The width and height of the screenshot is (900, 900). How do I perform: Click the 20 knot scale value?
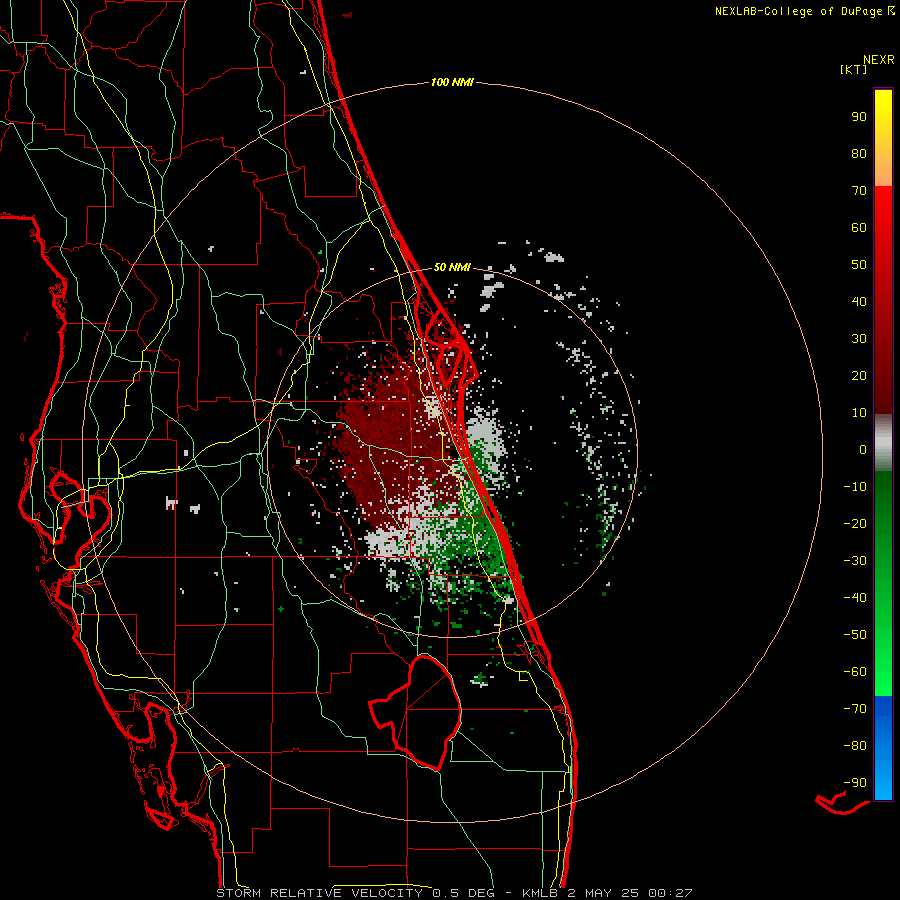pos(859,375)
